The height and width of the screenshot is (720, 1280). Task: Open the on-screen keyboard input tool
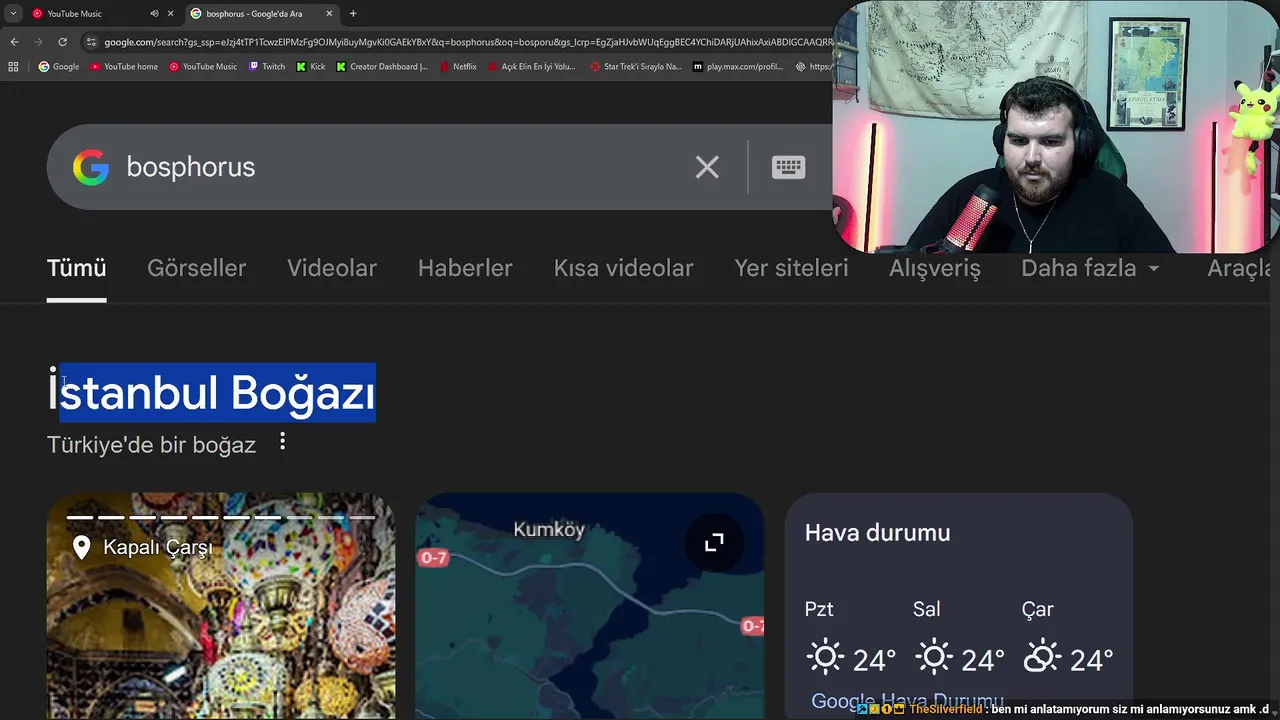pos(788,167)
